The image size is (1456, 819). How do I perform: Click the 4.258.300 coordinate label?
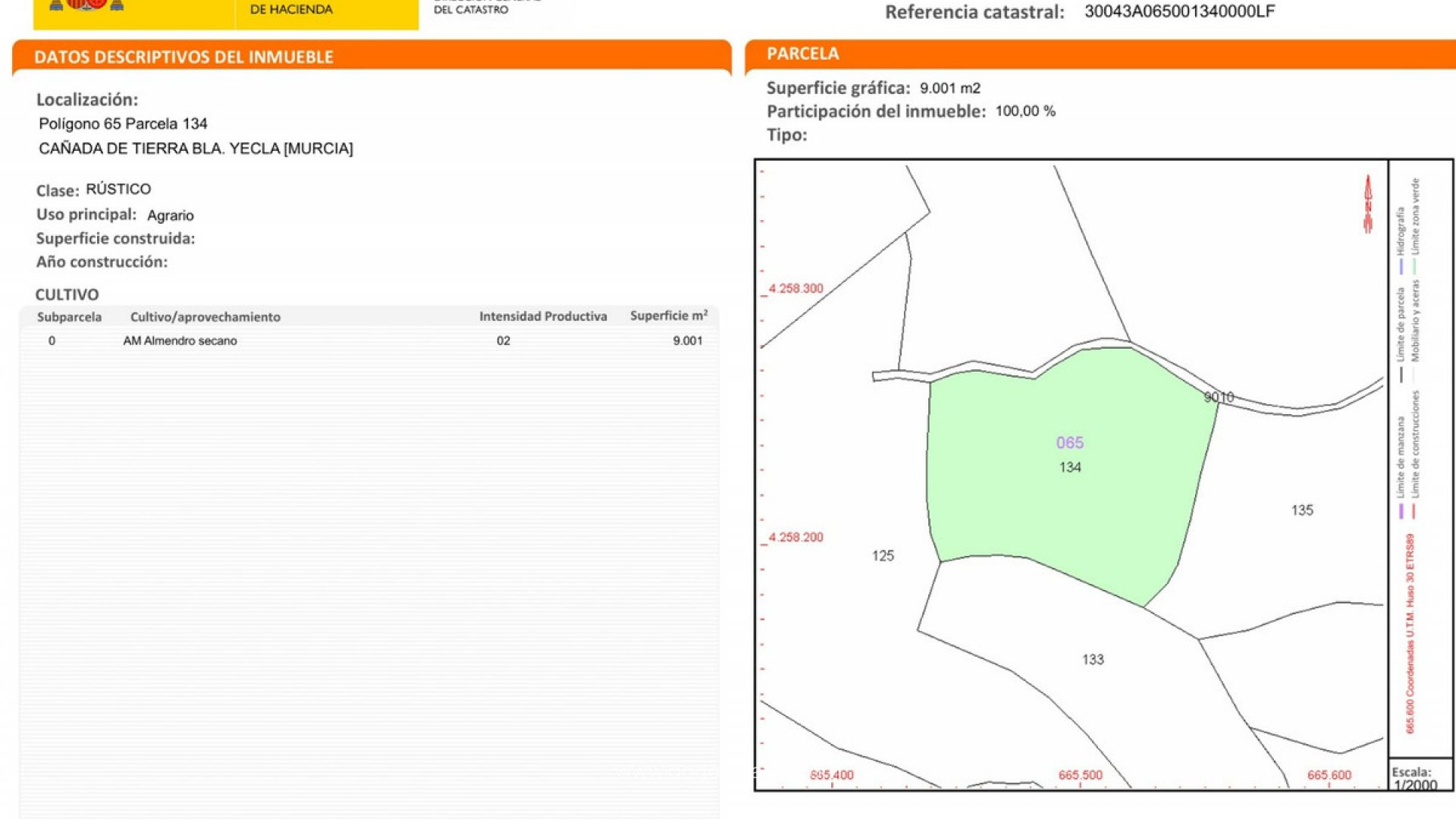tap(795, 289)
